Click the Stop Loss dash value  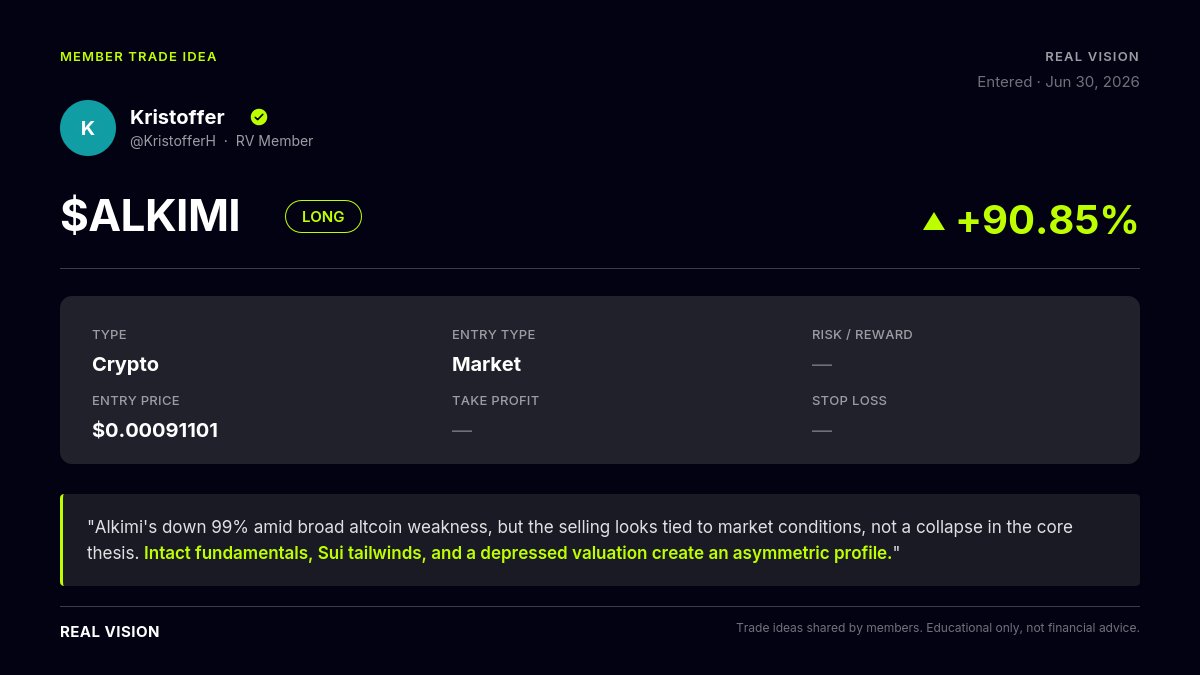click(822, 431)
